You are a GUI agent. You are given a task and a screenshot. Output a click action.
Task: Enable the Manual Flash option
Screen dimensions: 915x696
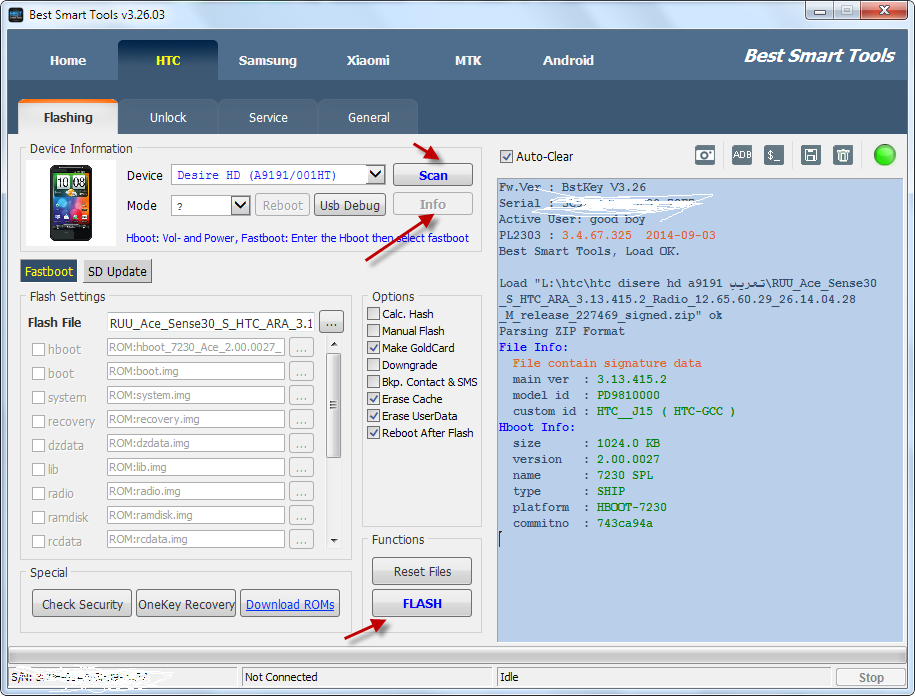click(x=373, y=331)
